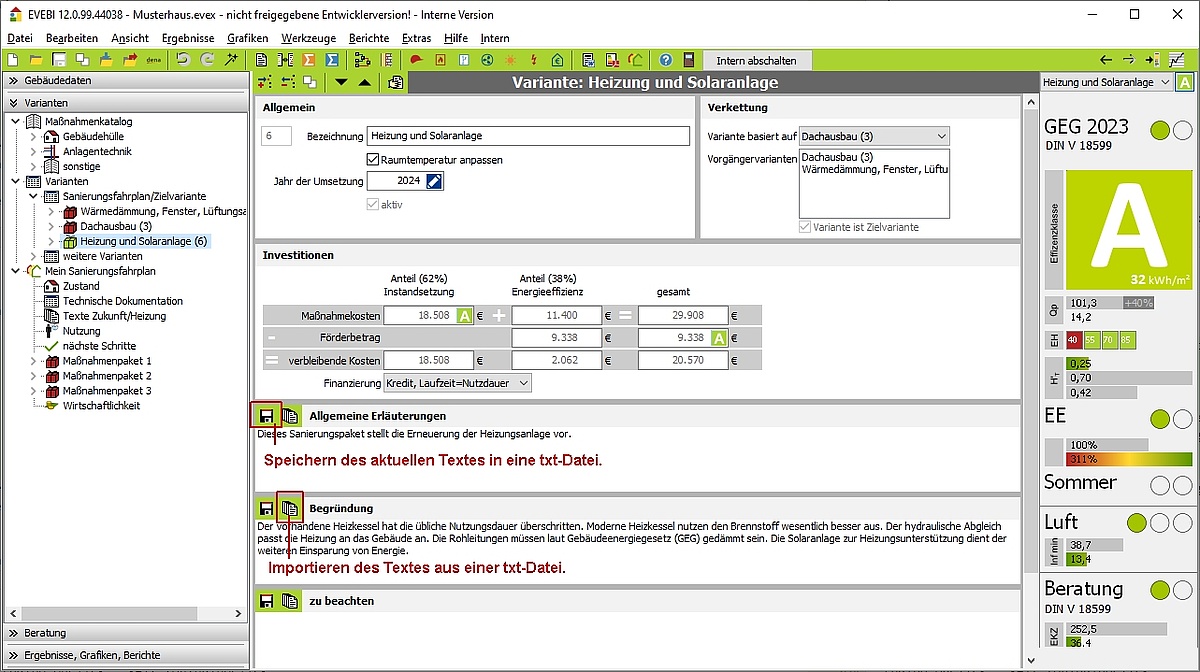Screen dimensions: 1200x672
Task: Select 'Dachausbau (3)' in the variants tree
Action: pos(116,227)
